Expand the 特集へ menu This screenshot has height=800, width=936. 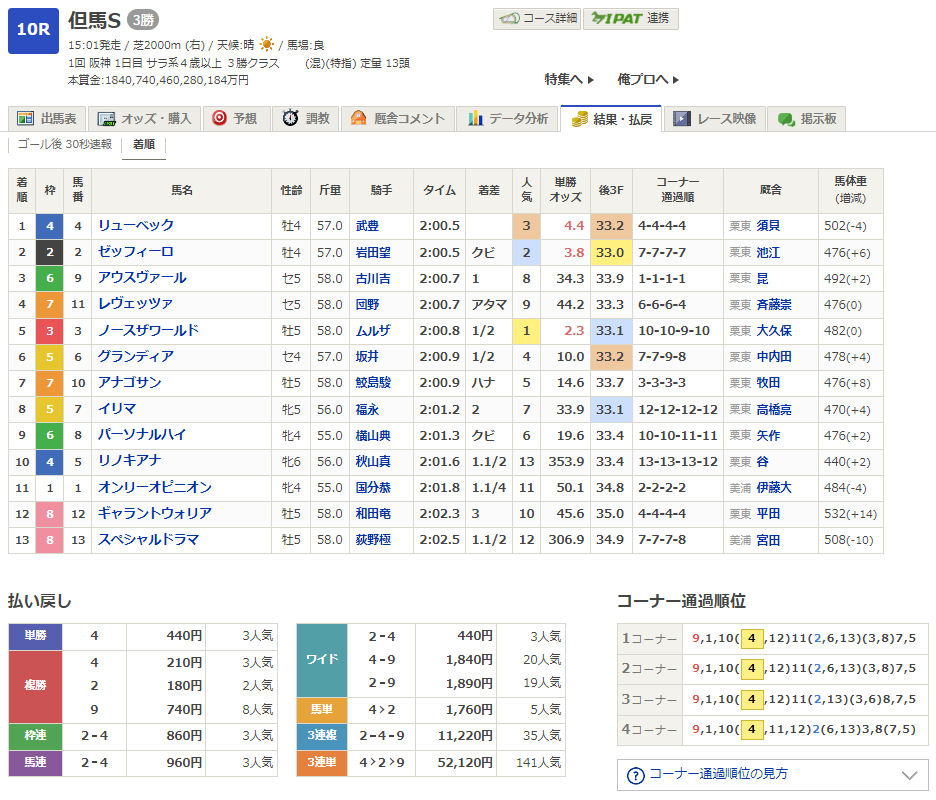pyautogui.click(x=569, y=79)
